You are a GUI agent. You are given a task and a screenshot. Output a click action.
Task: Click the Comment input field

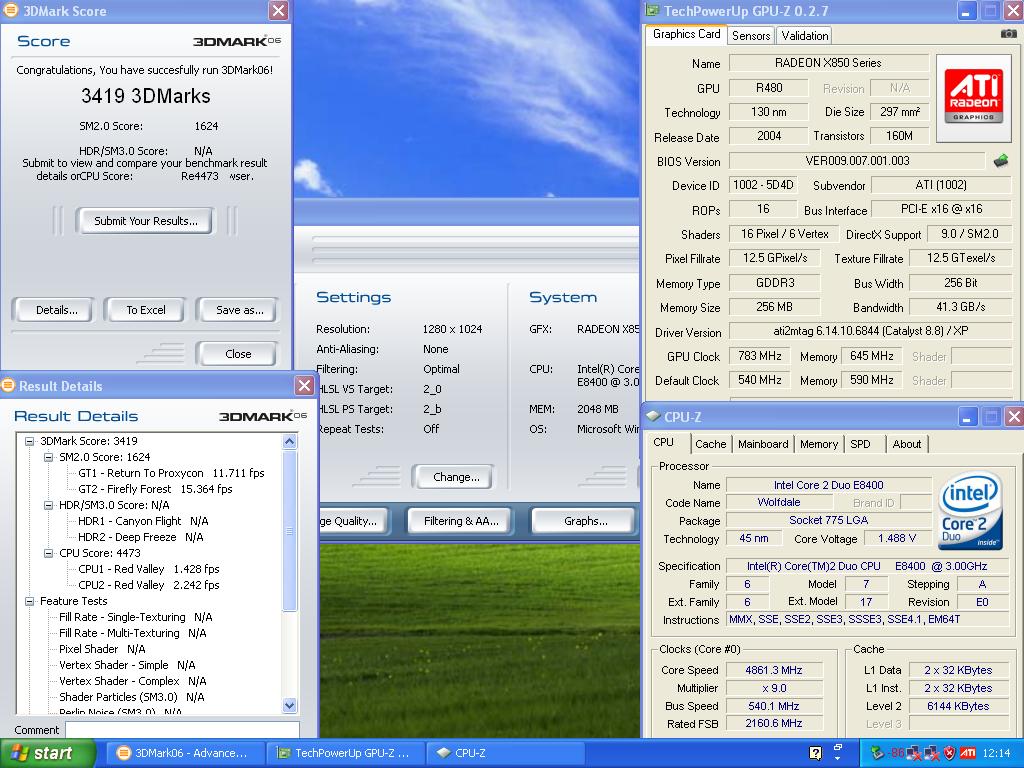182,729
